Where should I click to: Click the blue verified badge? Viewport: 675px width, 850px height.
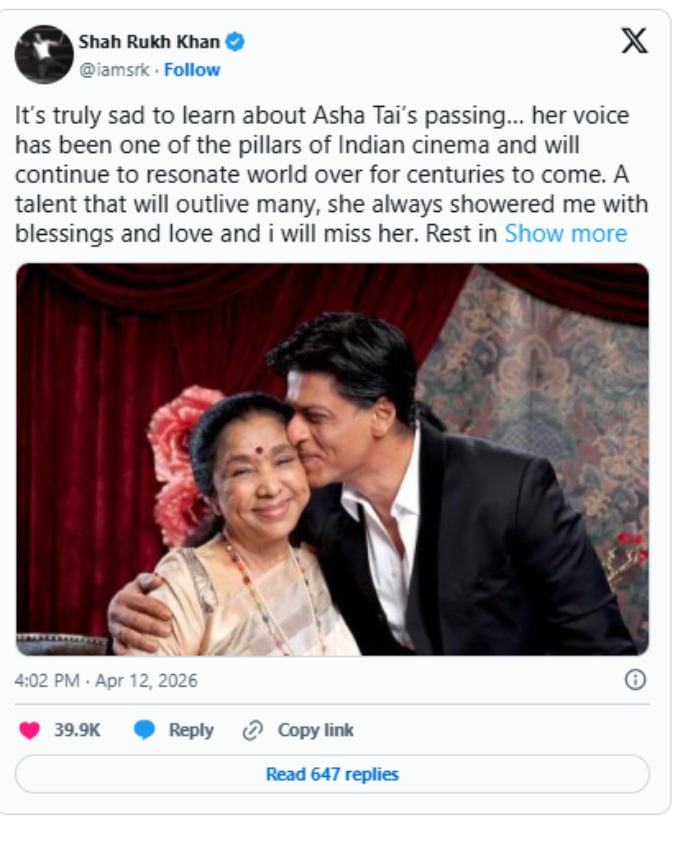[x=235, y=42]
